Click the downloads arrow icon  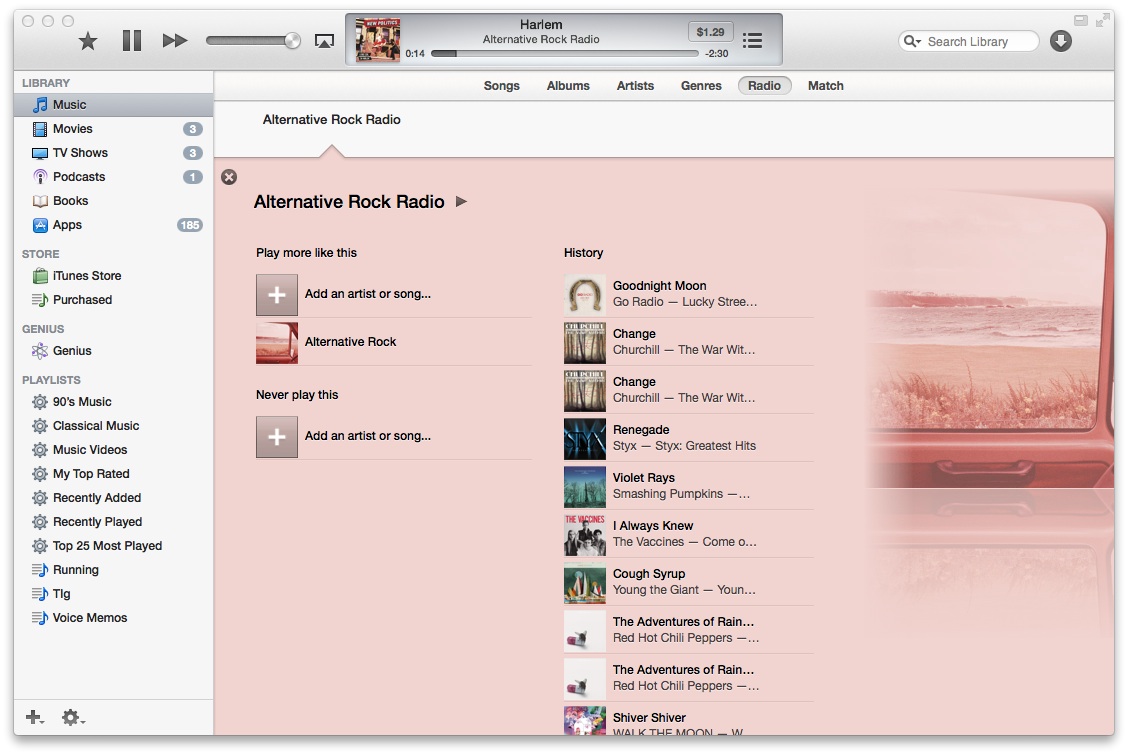coord(1061,41)
